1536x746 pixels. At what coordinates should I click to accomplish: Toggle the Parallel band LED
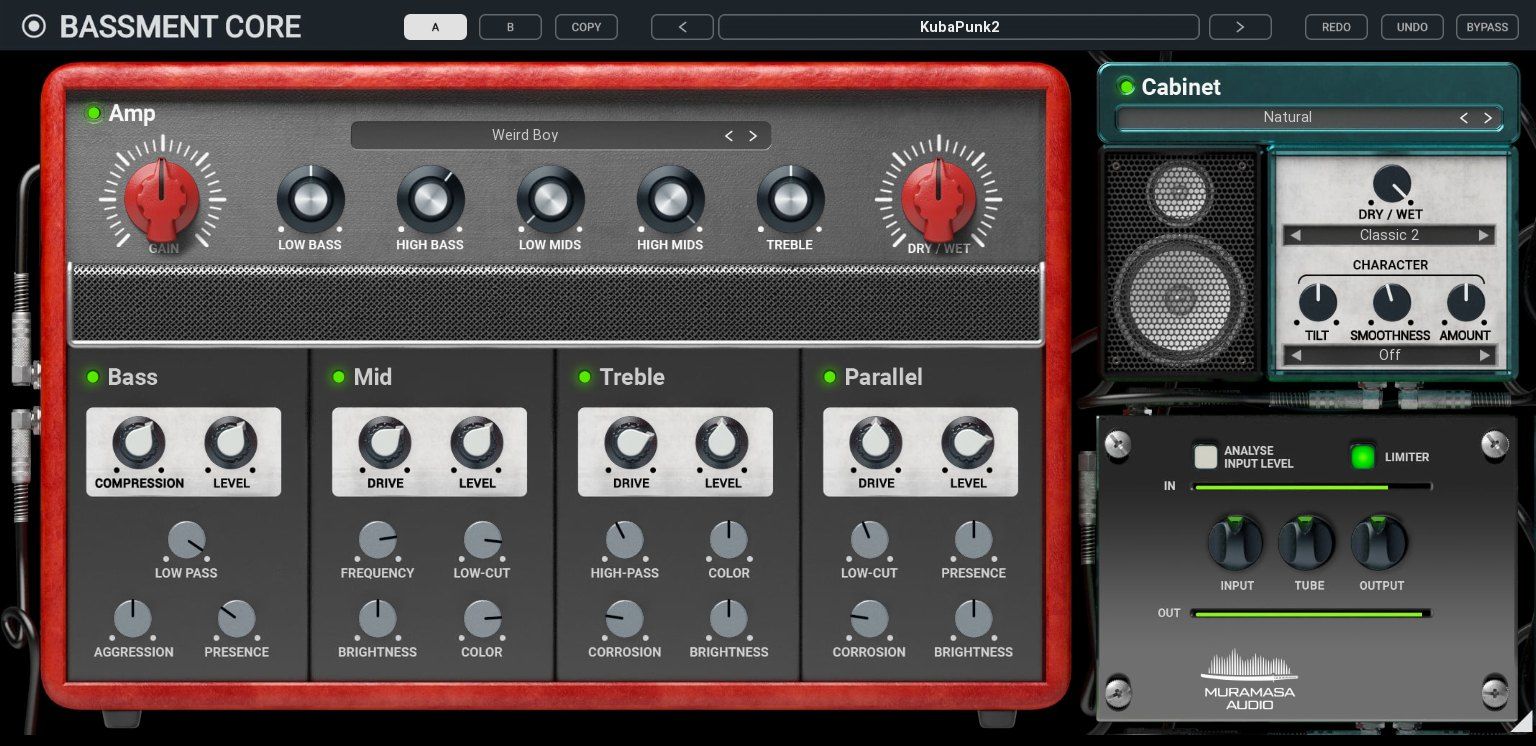point(830,377)
